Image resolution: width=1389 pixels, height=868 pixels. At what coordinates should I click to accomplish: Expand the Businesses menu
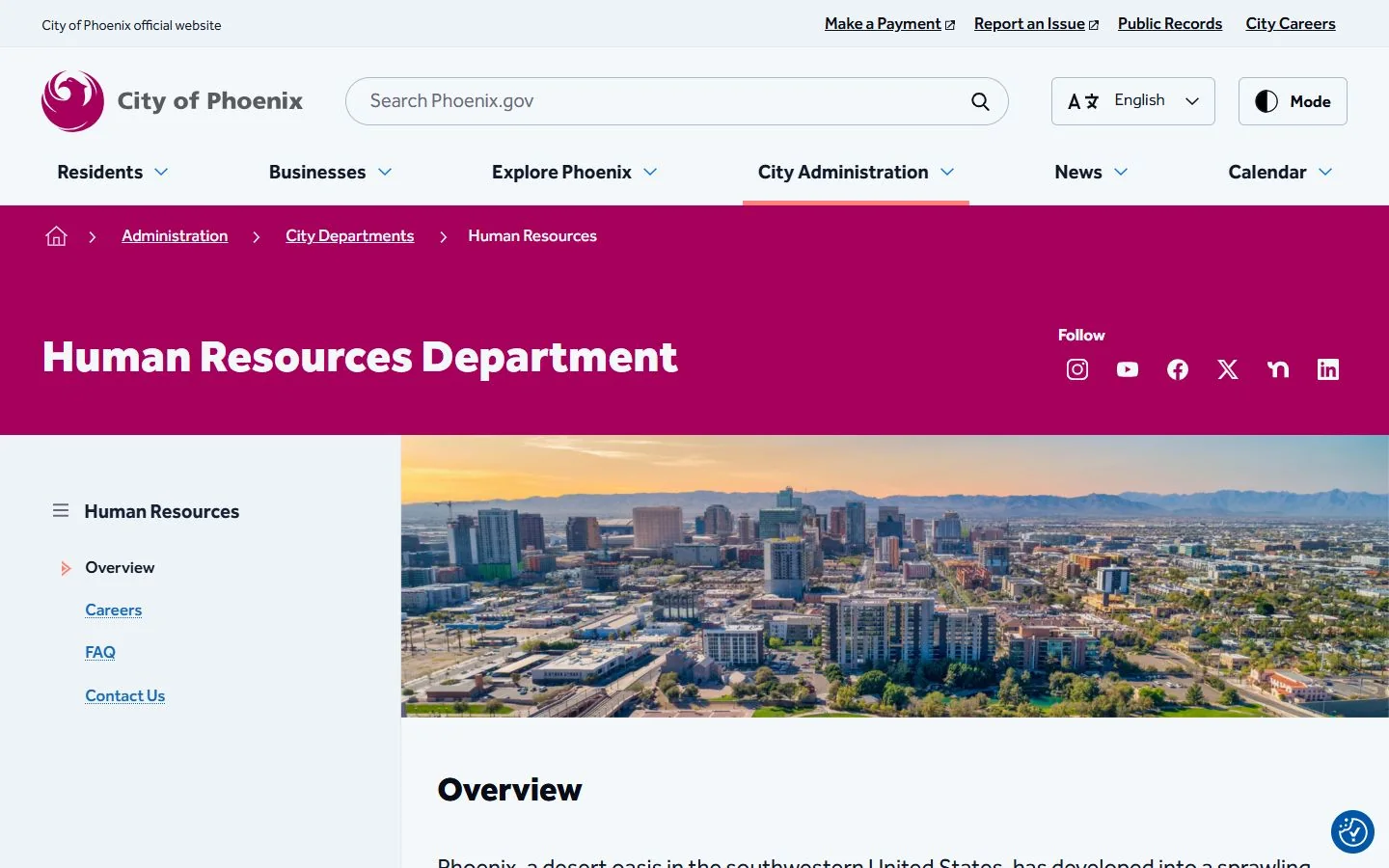pyautogui.click(x=331, y=172)
